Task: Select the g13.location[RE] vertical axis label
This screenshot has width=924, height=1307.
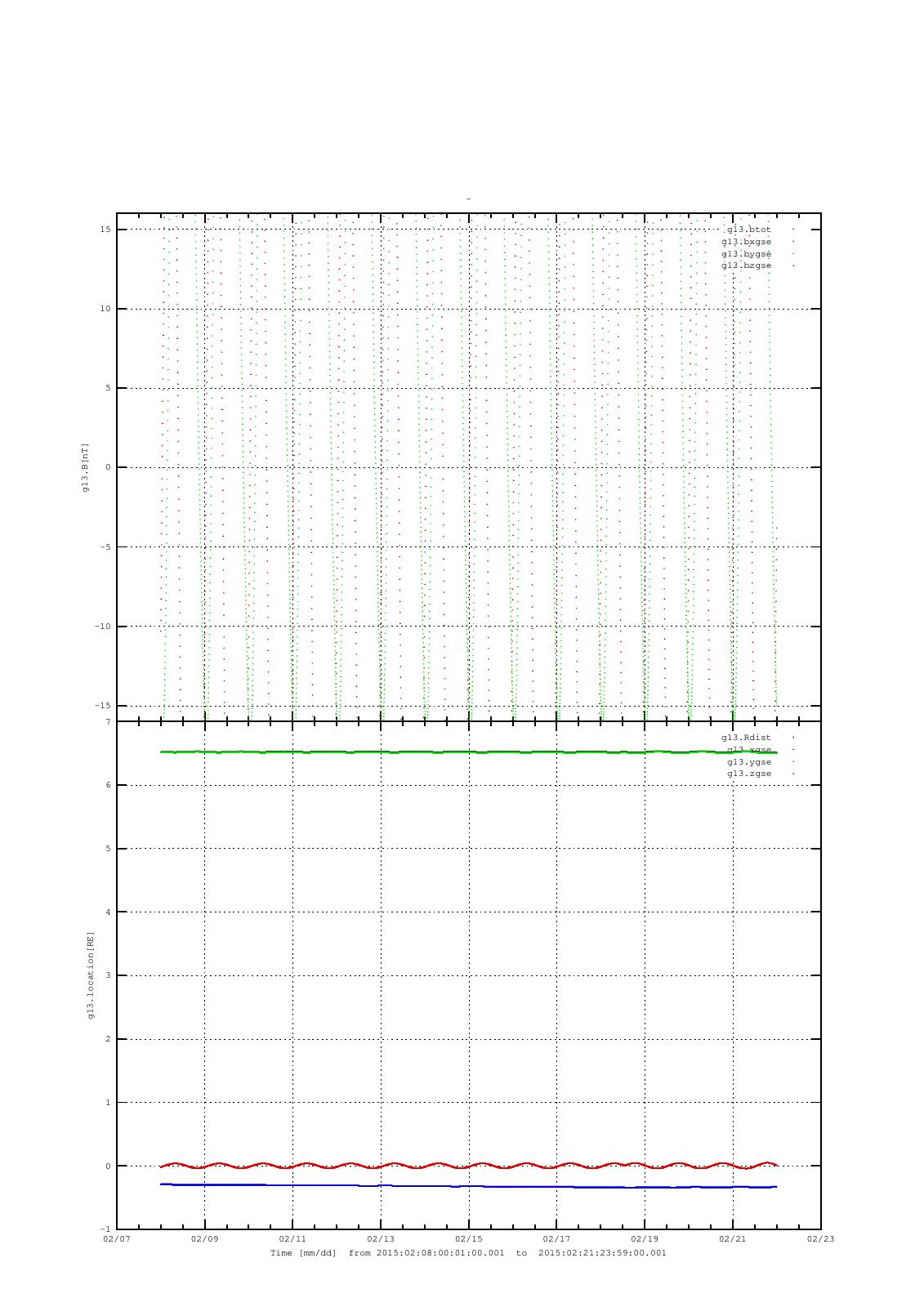Action: click(91, 975)
